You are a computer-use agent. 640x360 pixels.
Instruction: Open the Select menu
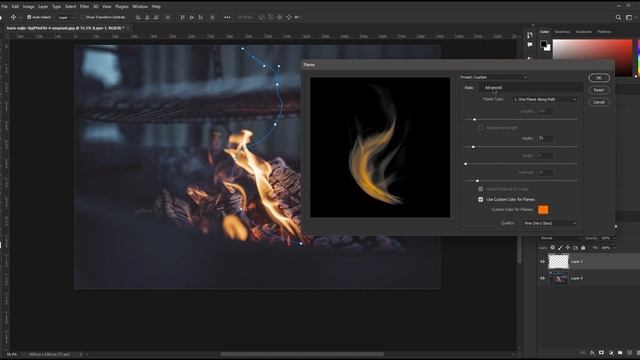(70, 7)
